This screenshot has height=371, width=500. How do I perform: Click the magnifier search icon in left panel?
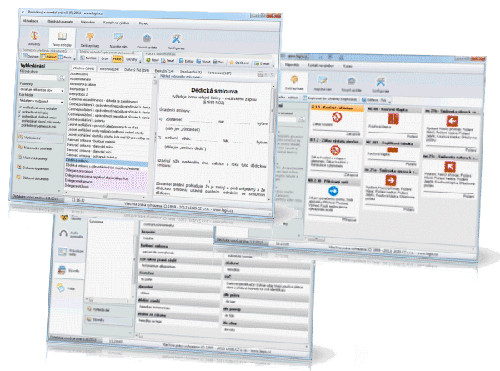[x=61, y=78]
